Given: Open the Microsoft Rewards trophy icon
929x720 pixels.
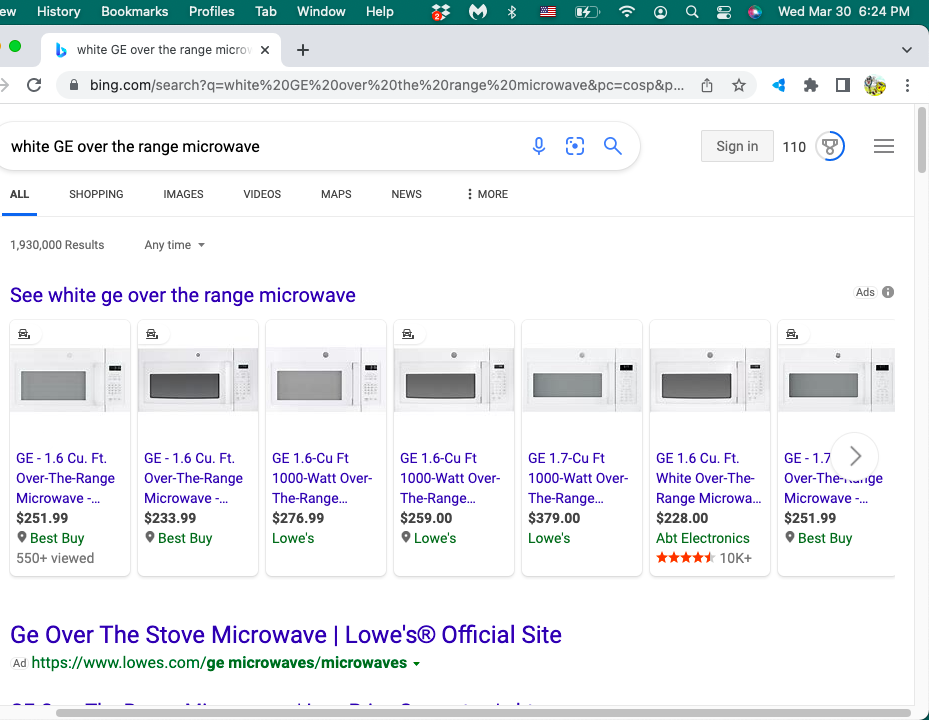Looking at the screenshot, I should point(830,147).
